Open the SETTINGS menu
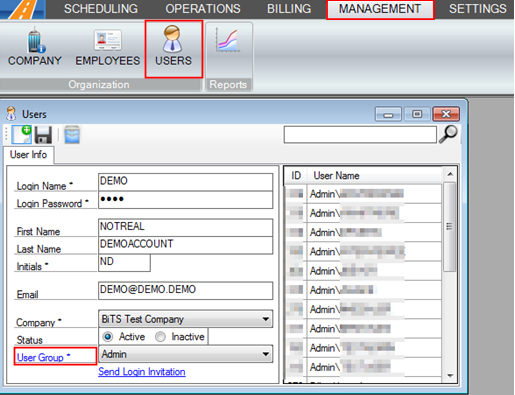The image size is (515, 395). (x=477, y=9)
